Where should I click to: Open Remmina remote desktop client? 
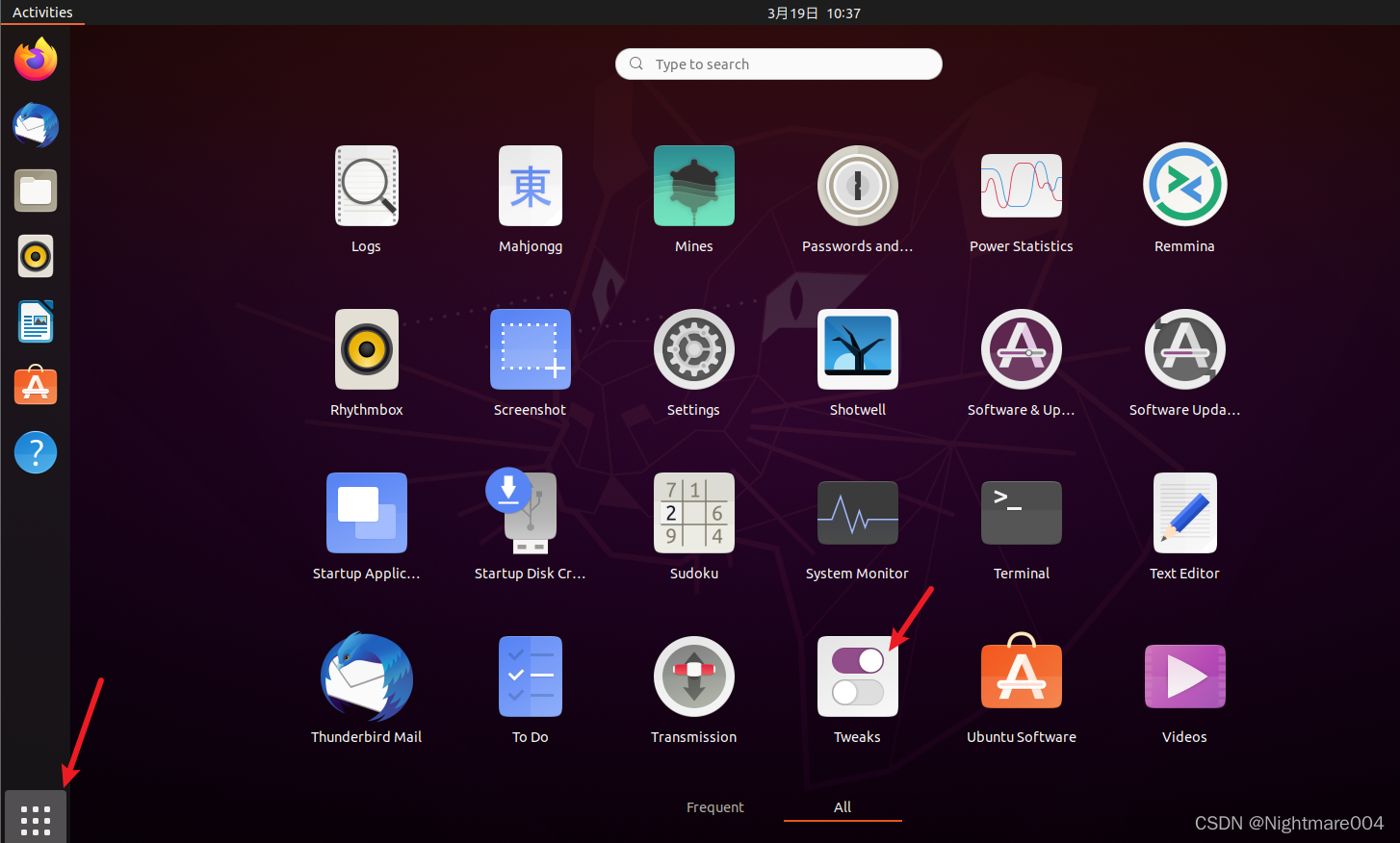[x=1185, y=185]
